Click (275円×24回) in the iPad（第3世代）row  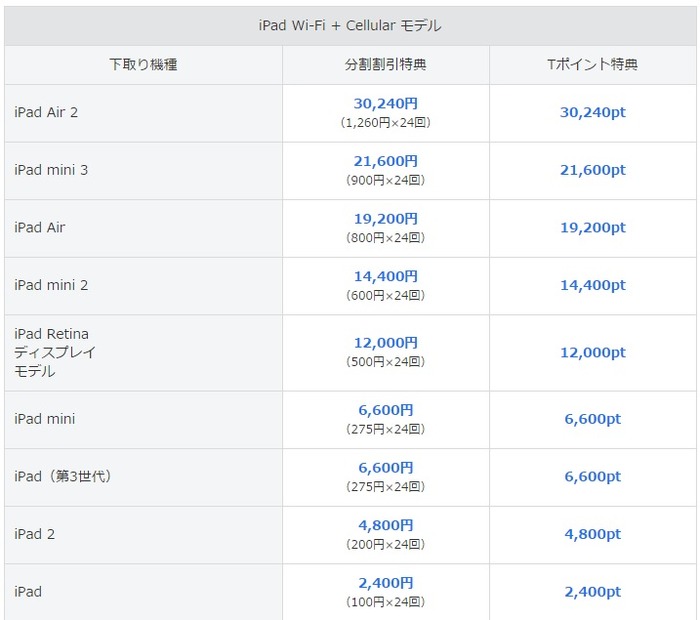point(386,487)
